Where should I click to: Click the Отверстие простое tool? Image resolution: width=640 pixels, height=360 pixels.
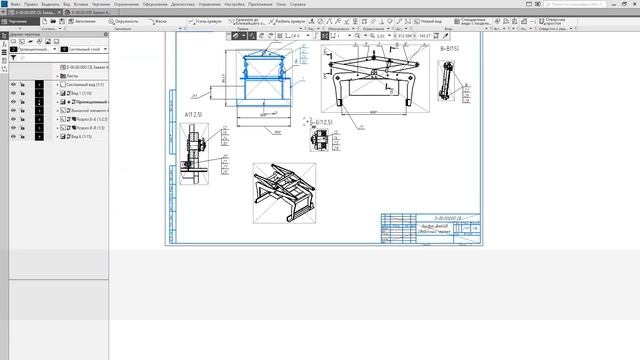pos(552,21)
